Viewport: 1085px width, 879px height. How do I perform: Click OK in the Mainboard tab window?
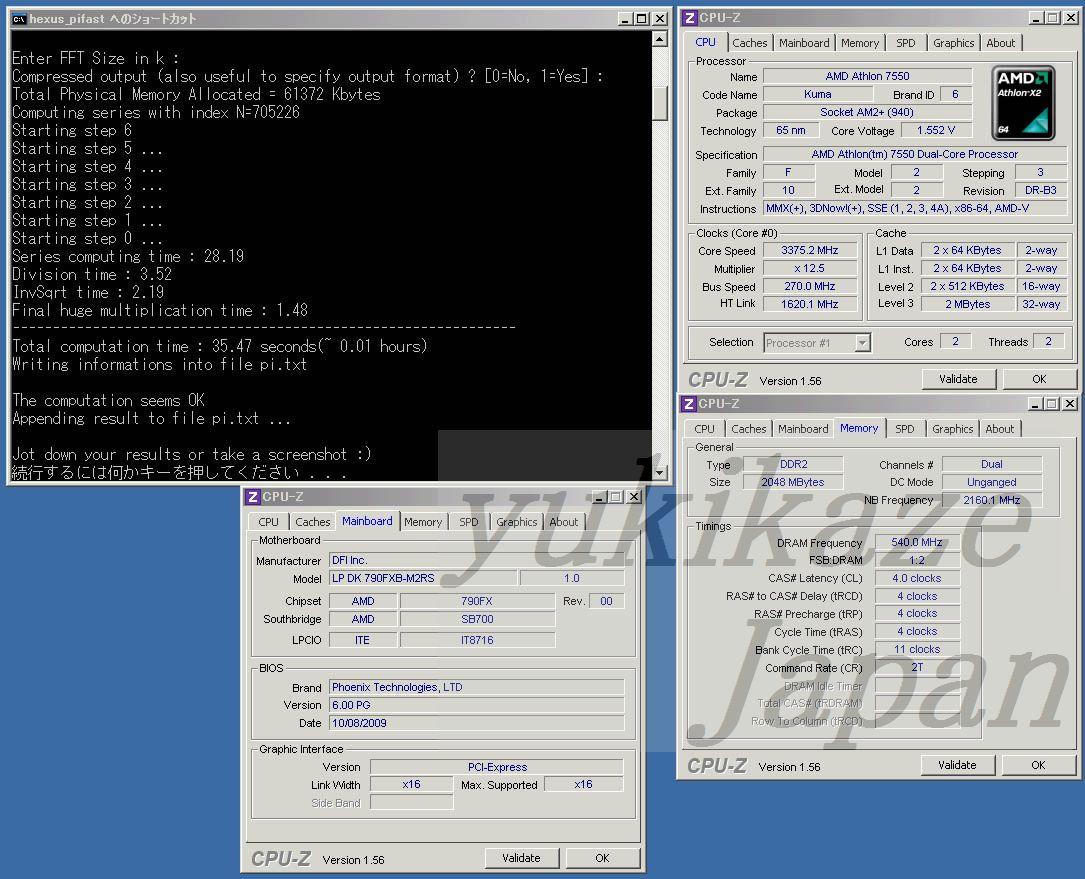[602, 858]
